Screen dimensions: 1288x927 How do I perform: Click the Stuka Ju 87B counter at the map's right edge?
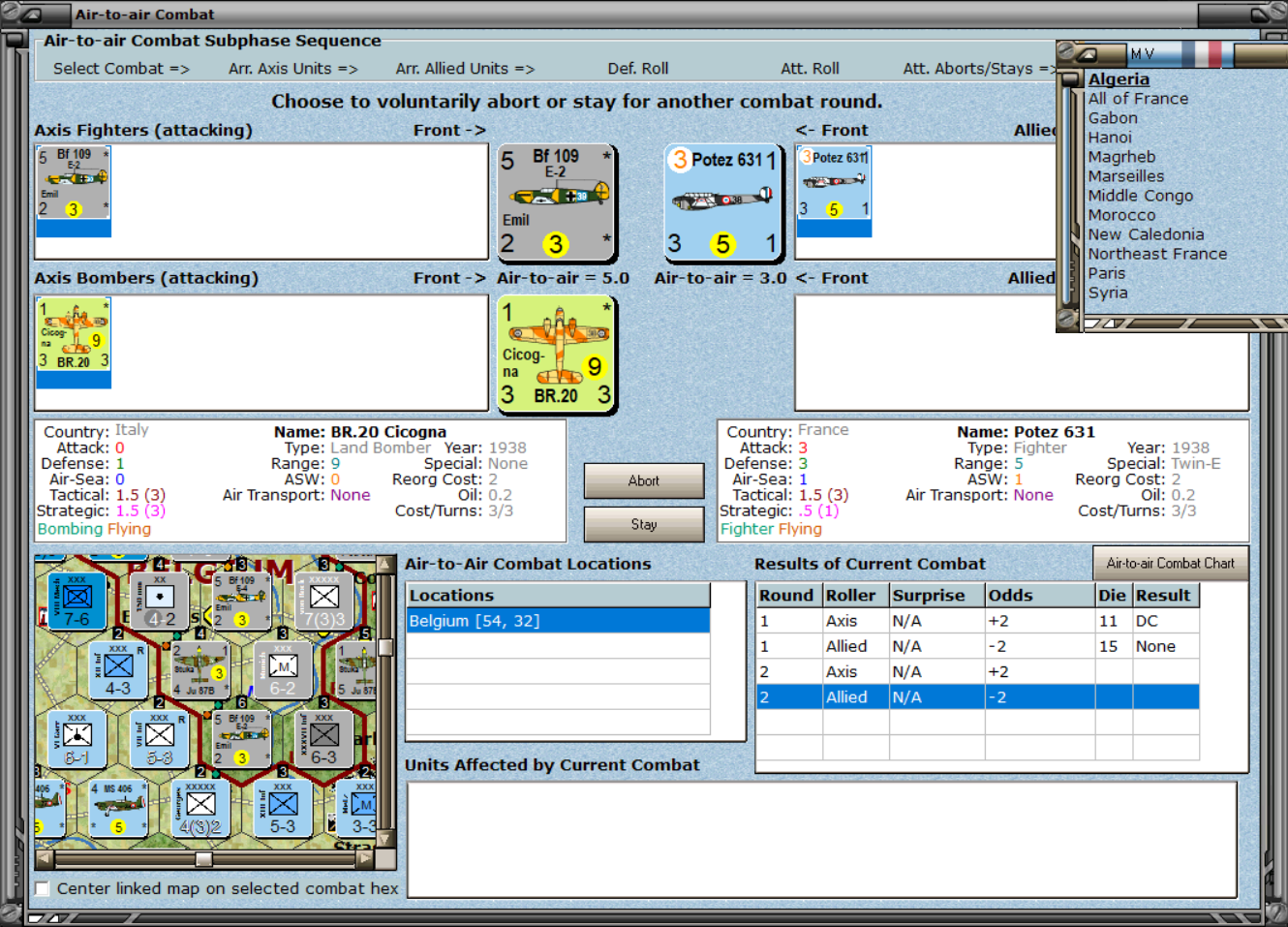click(356, 669)
